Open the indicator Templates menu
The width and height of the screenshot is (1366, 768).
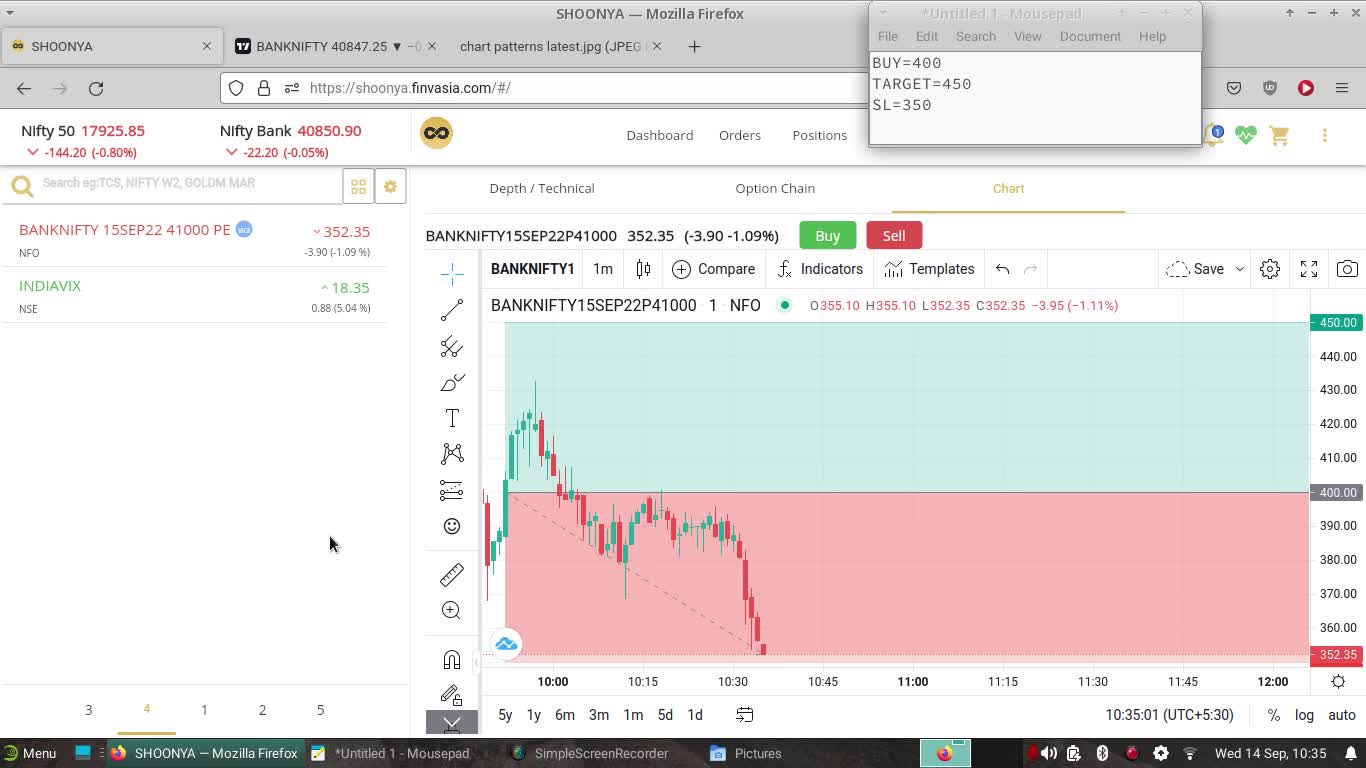(929, 269)
